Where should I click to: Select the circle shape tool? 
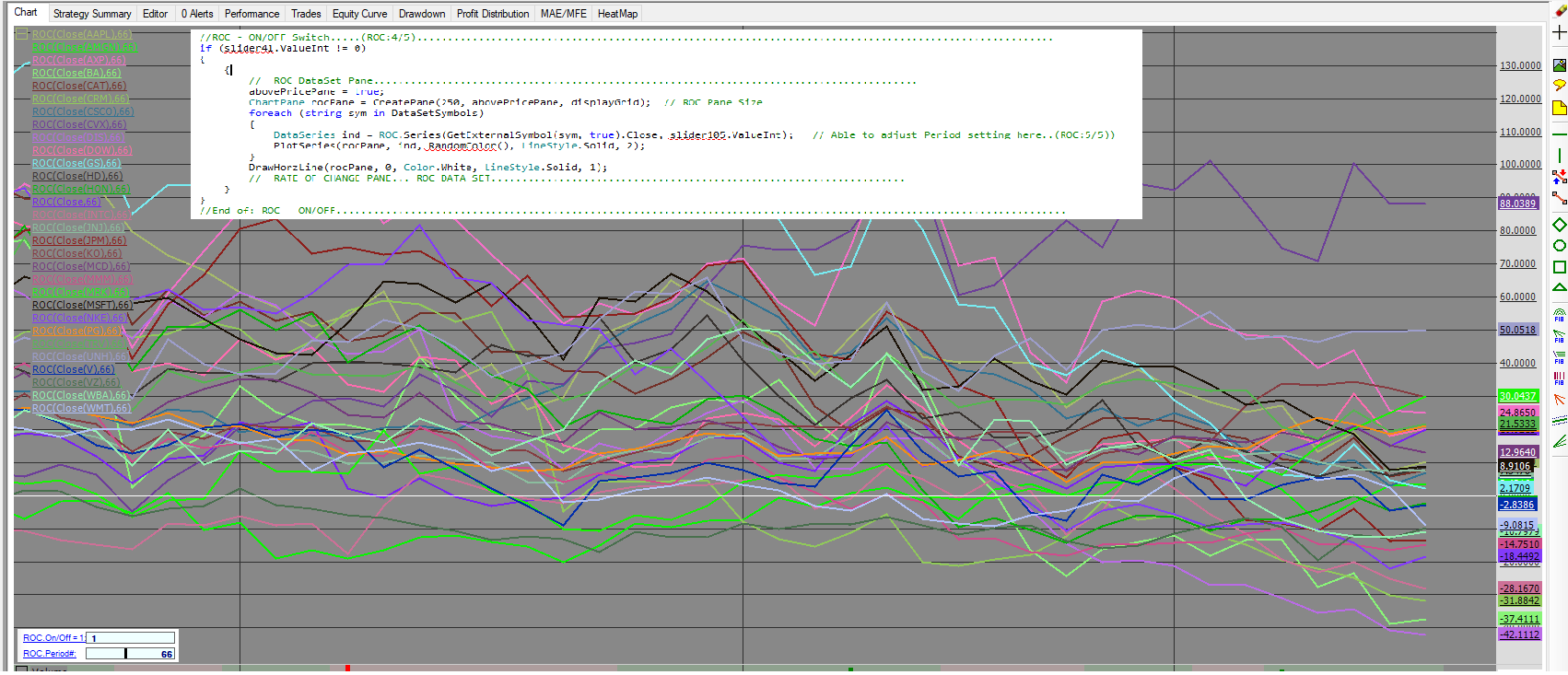[1559, 246]
